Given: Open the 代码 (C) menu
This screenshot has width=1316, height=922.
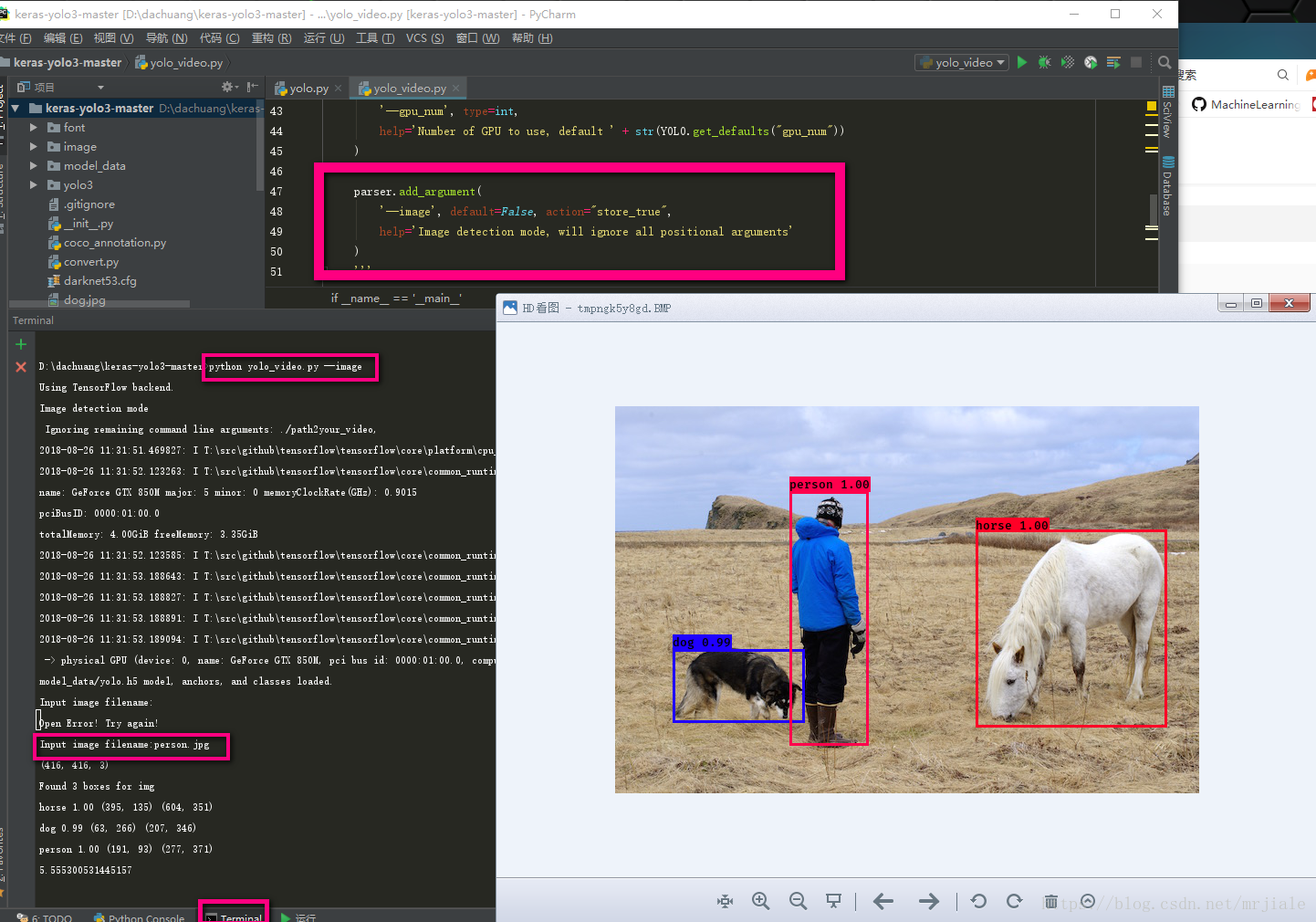Looking at the screenshot, I should [x=219, y=38].
